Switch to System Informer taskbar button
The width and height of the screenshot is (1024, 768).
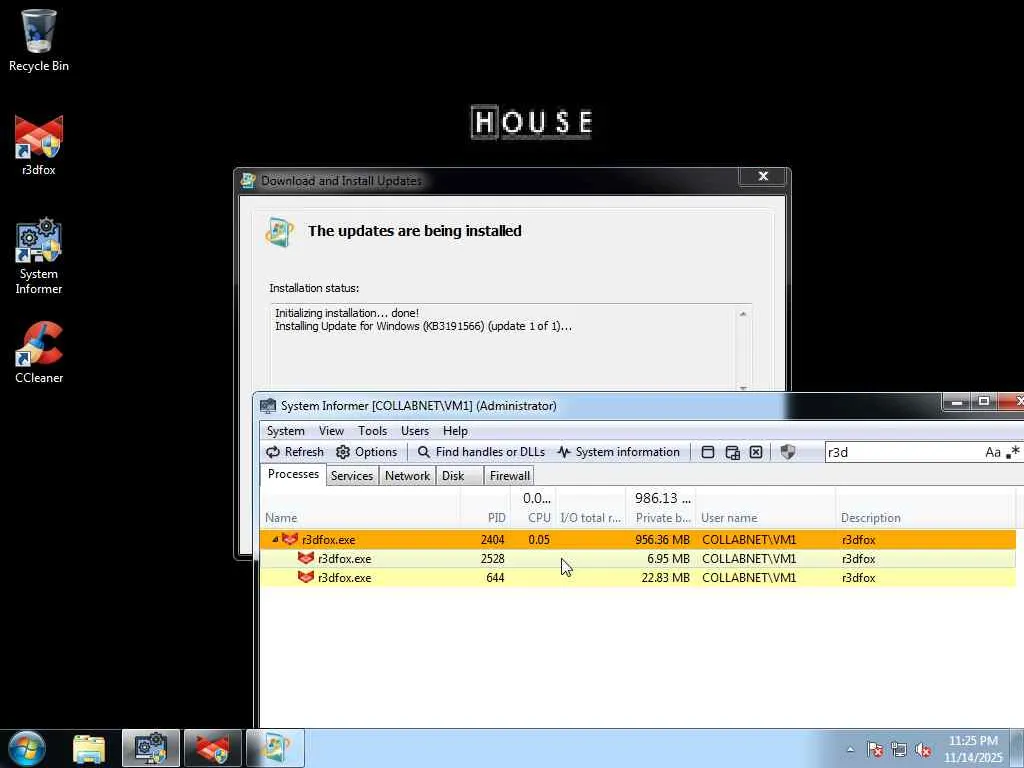[151, 749]
